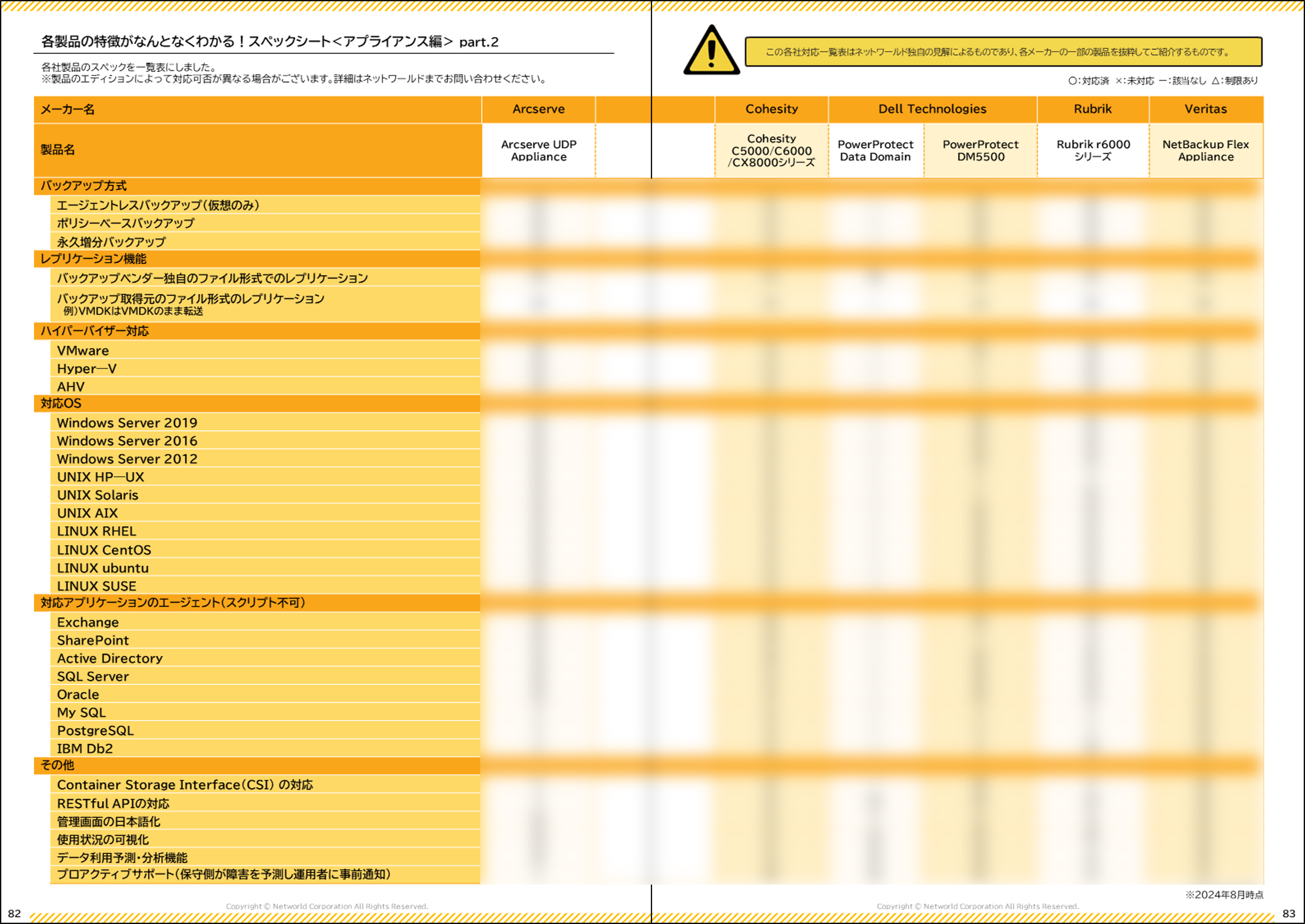Select the Rubrik manufacturer header
The height and width of the screenshot is (924, 1305).
(1093, 109)
